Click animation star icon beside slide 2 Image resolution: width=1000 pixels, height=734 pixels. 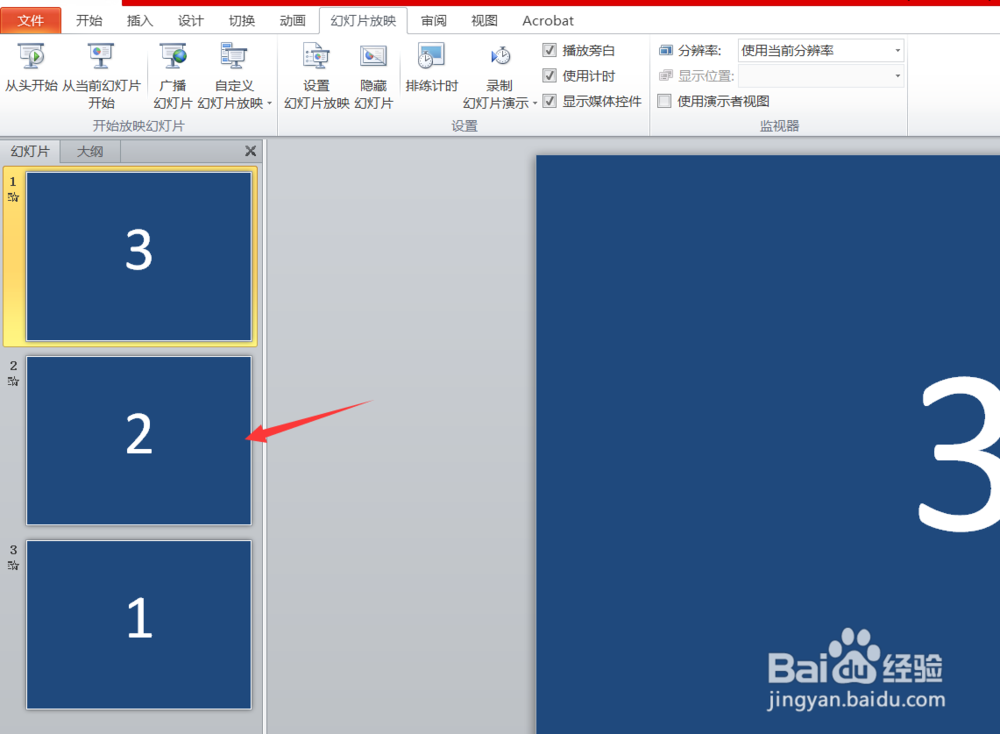13,381
